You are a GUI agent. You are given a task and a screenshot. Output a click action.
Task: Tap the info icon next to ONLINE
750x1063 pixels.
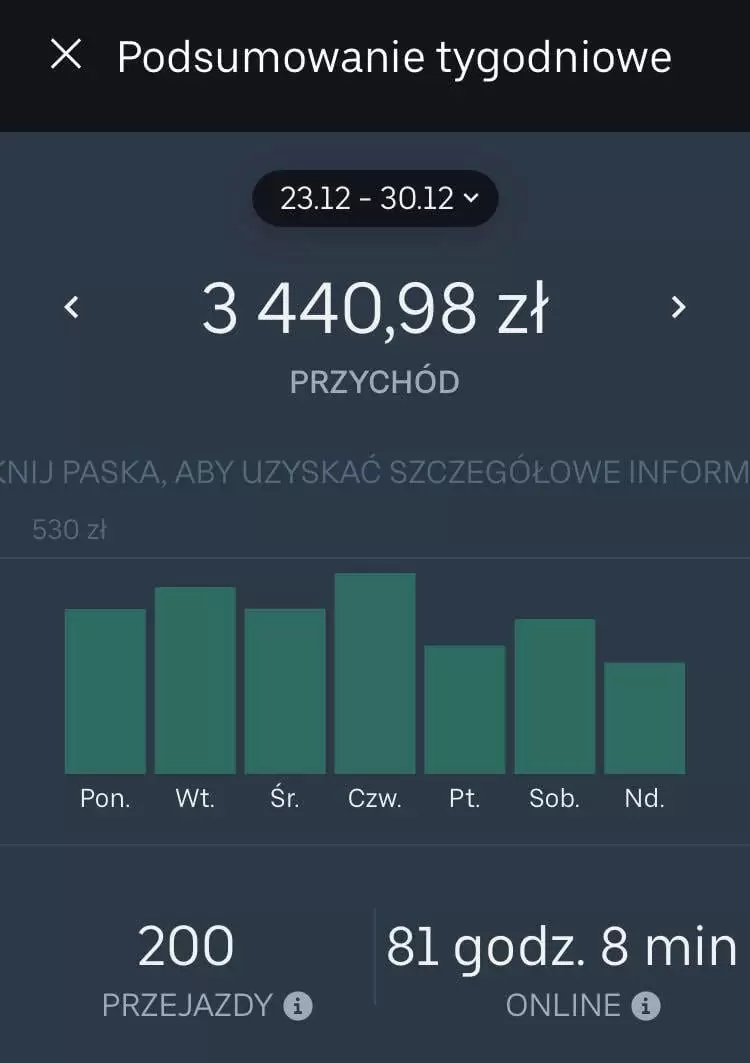(x=645, y=1006)
